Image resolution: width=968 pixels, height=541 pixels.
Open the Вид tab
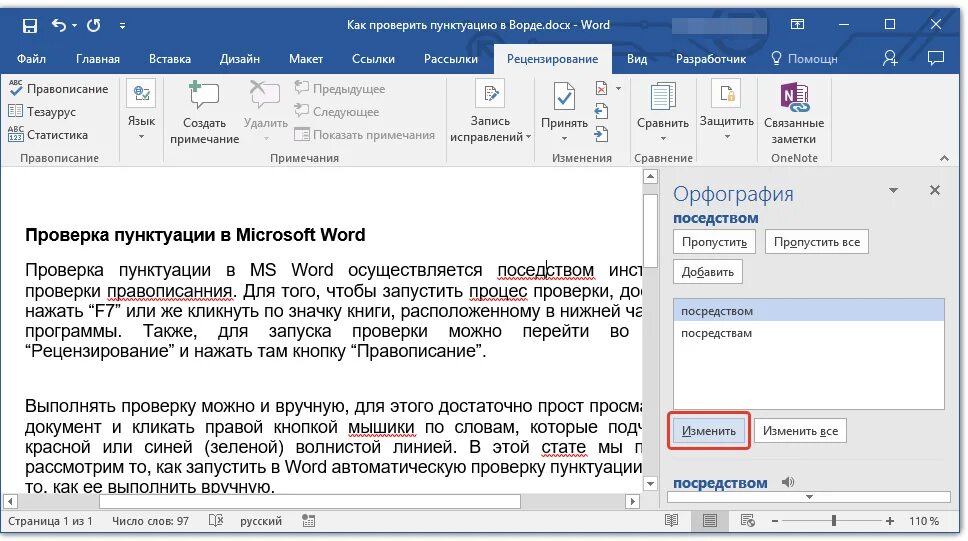pyautogui.click(x=637, y=59)
